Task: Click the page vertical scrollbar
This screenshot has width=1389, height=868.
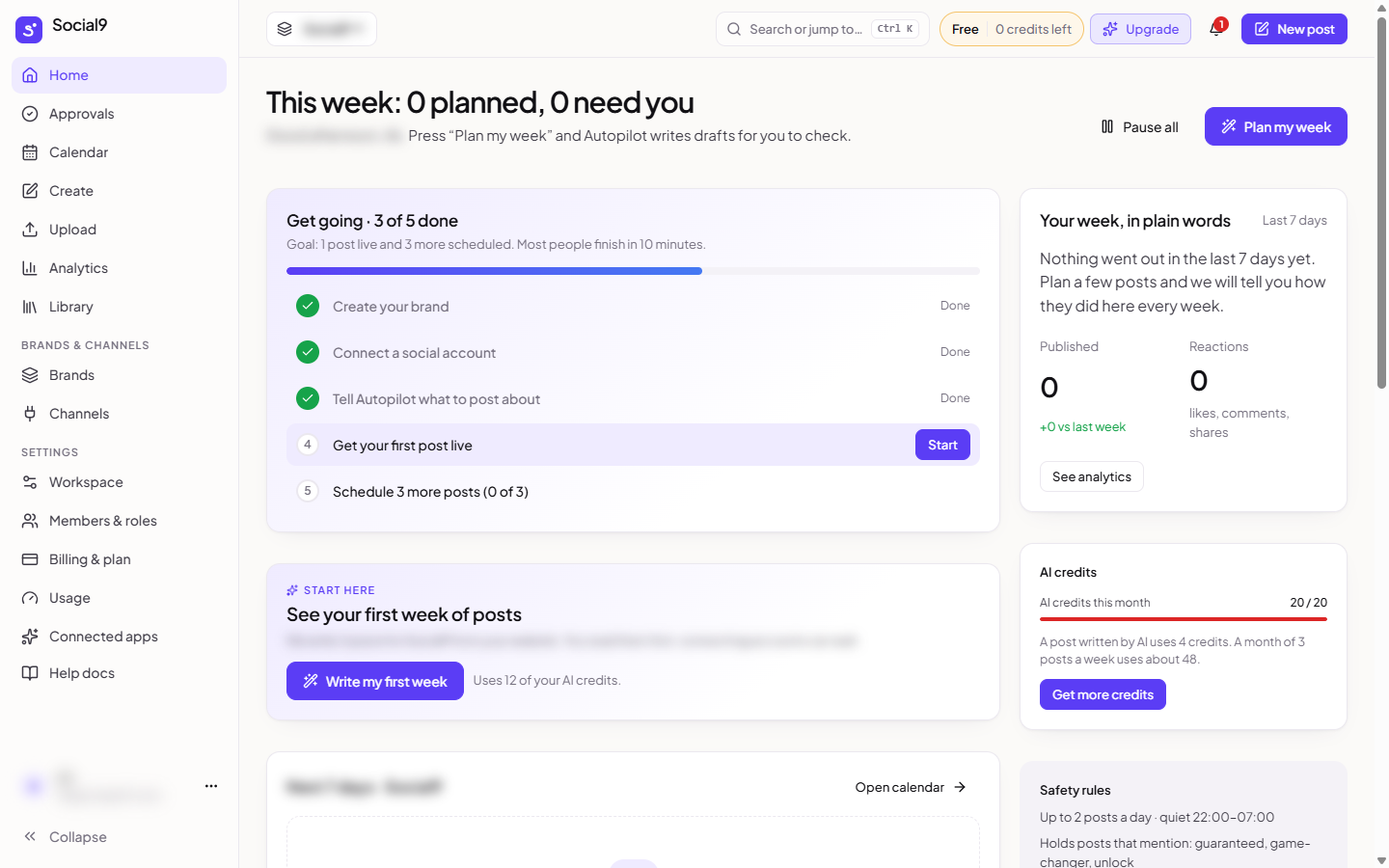Action: [x=1381, y=203]
